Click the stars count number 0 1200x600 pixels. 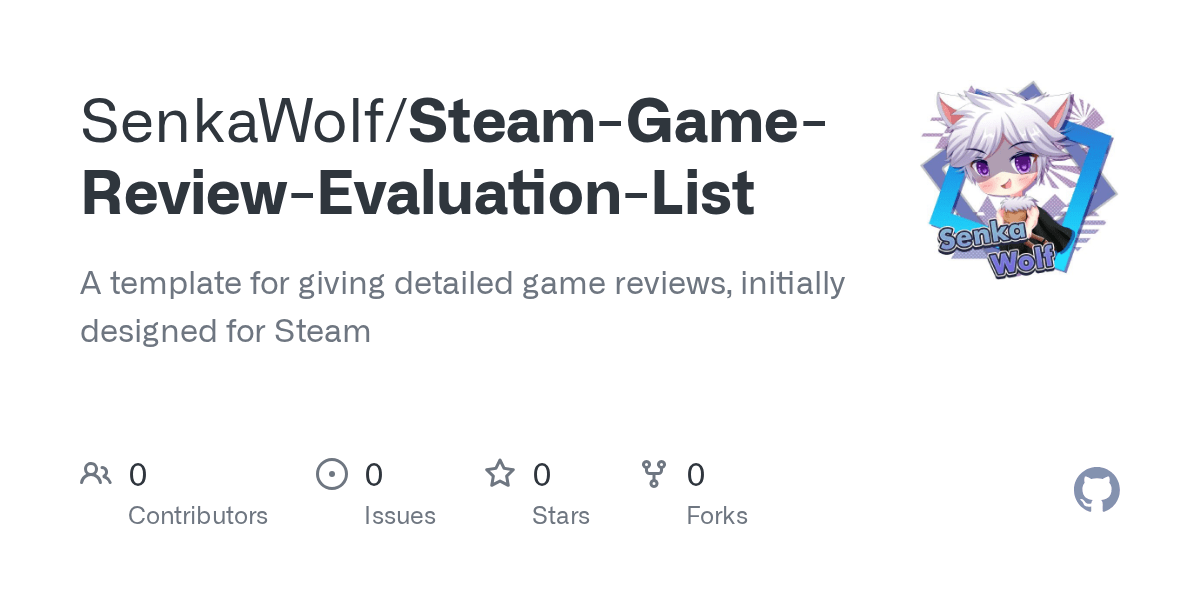[x=542, y=475]
